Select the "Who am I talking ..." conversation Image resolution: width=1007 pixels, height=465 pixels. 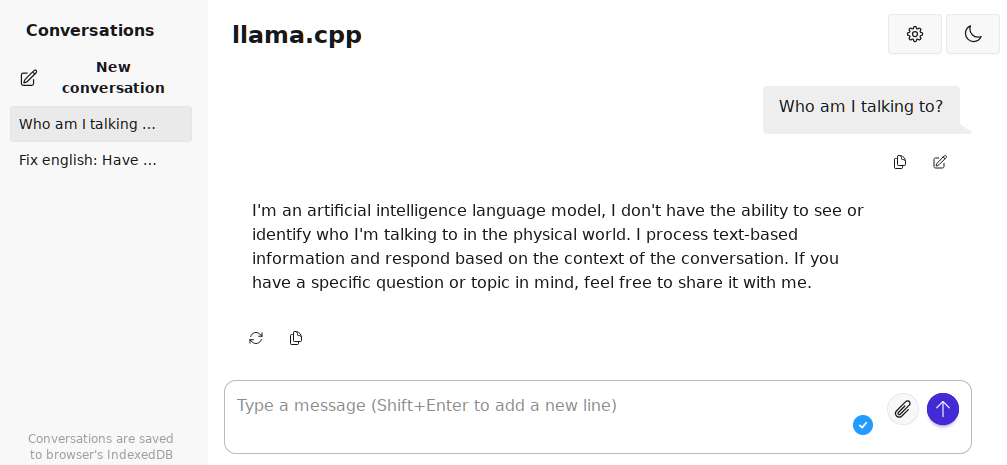click(101, 124)
